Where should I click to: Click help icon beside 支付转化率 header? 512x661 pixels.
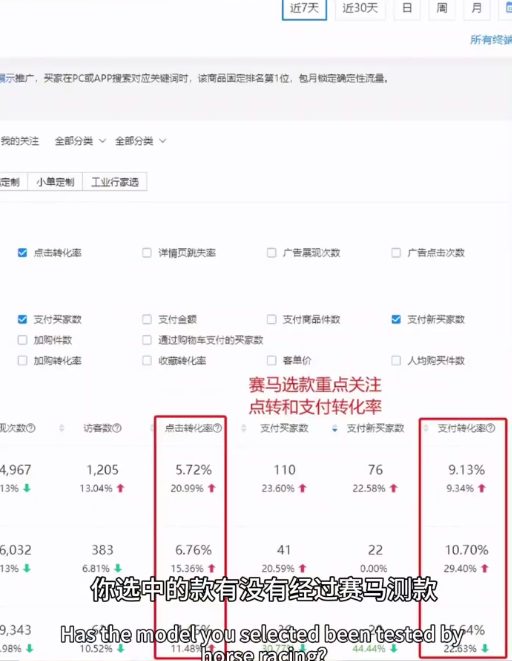click(491, 428)
